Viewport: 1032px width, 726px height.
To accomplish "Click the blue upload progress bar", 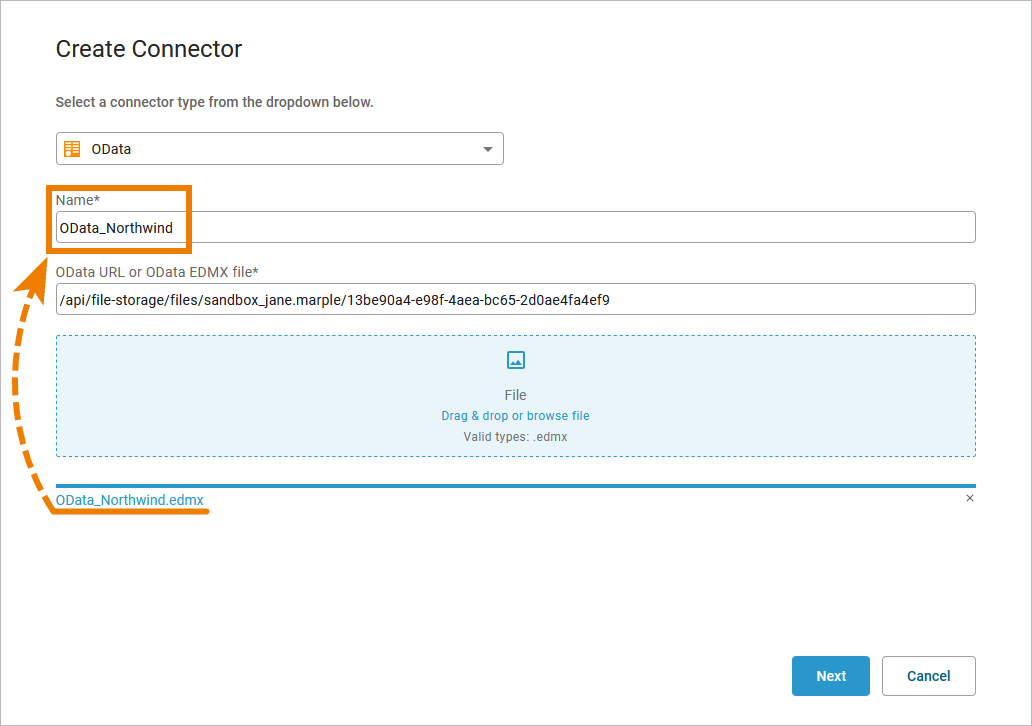I will coord(515,486).
